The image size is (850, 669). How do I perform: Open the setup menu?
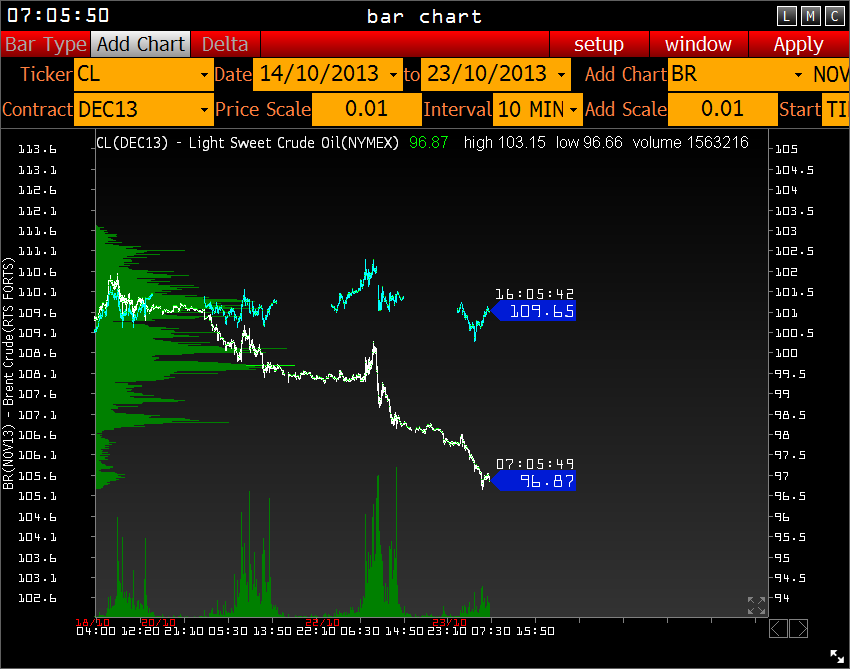click(598, 44)
